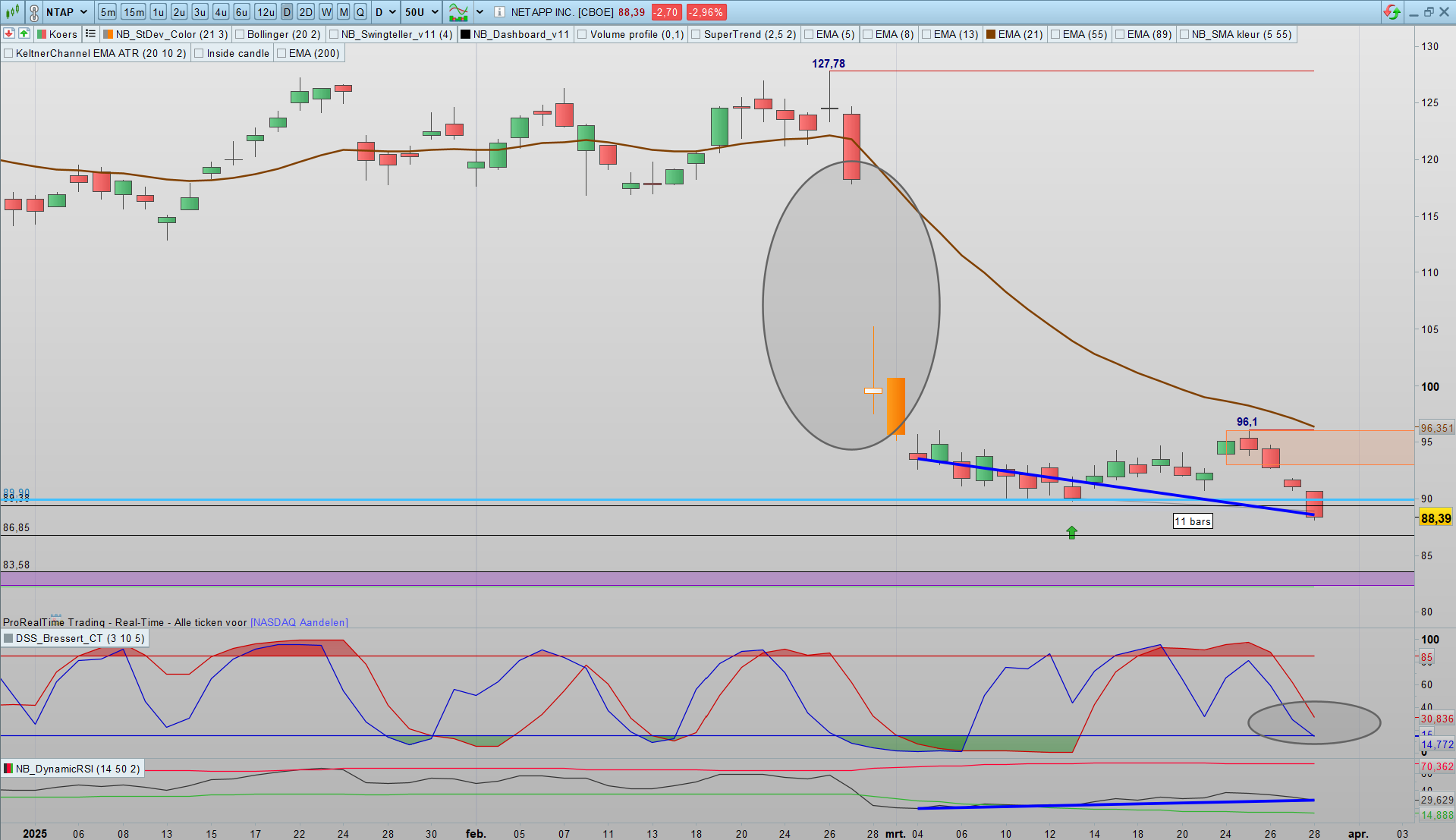The height and width of the screenshot is (840, 1456).
Task: Enable the EMA (5) checkbox
Action: 809,34
